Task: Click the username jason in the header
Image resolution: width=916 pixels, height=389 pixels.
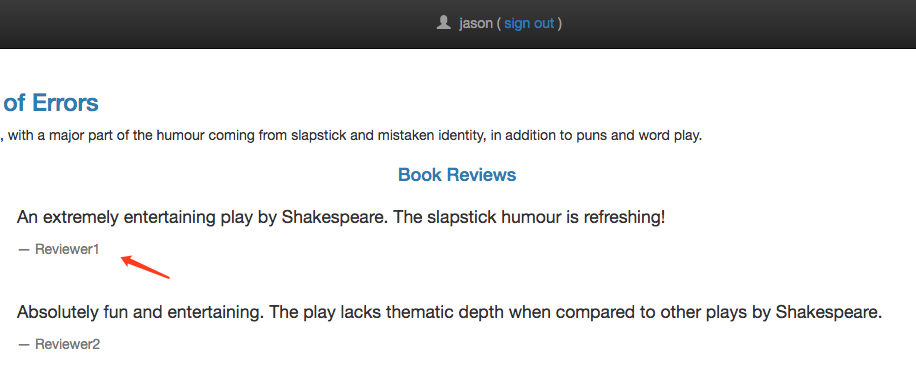Action: (x=476, y=23)
